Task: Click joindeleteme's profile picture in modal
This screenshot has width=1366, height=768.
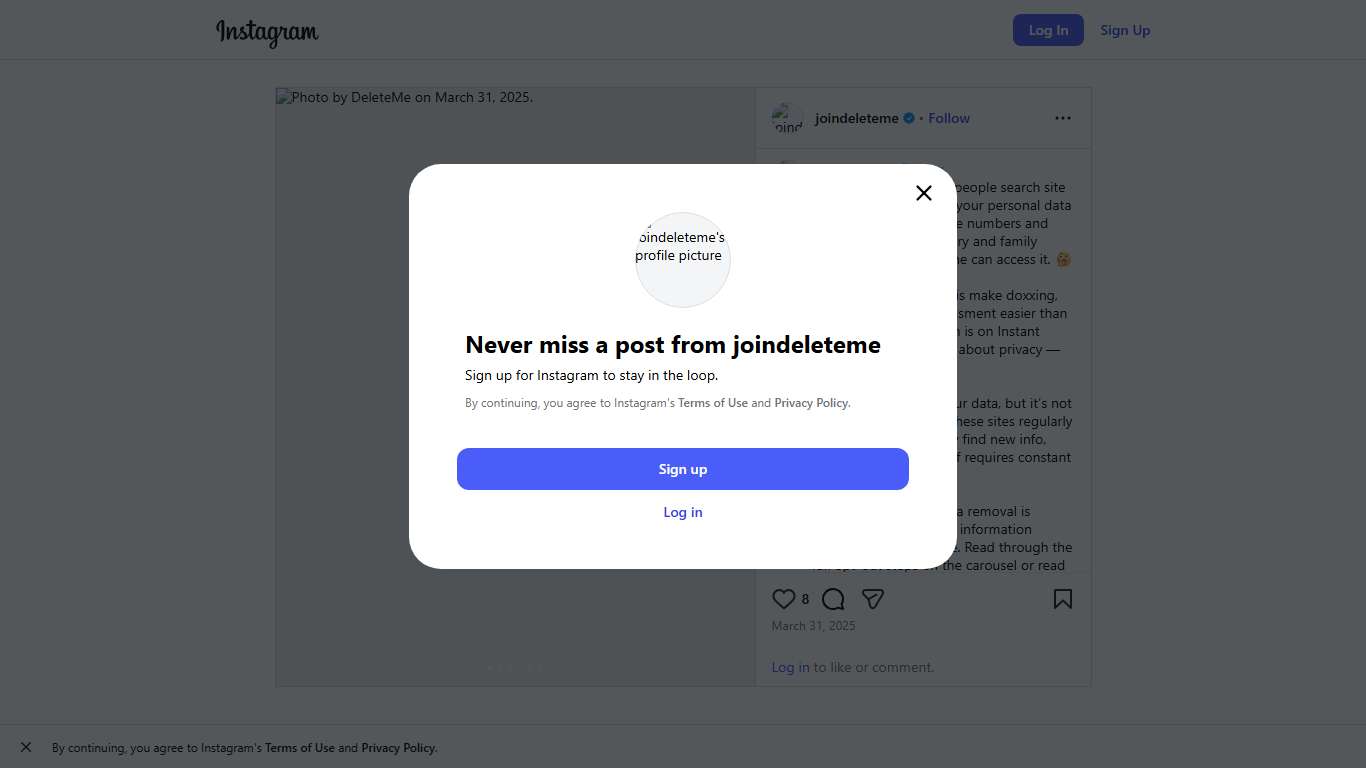Action: (683, 259)
